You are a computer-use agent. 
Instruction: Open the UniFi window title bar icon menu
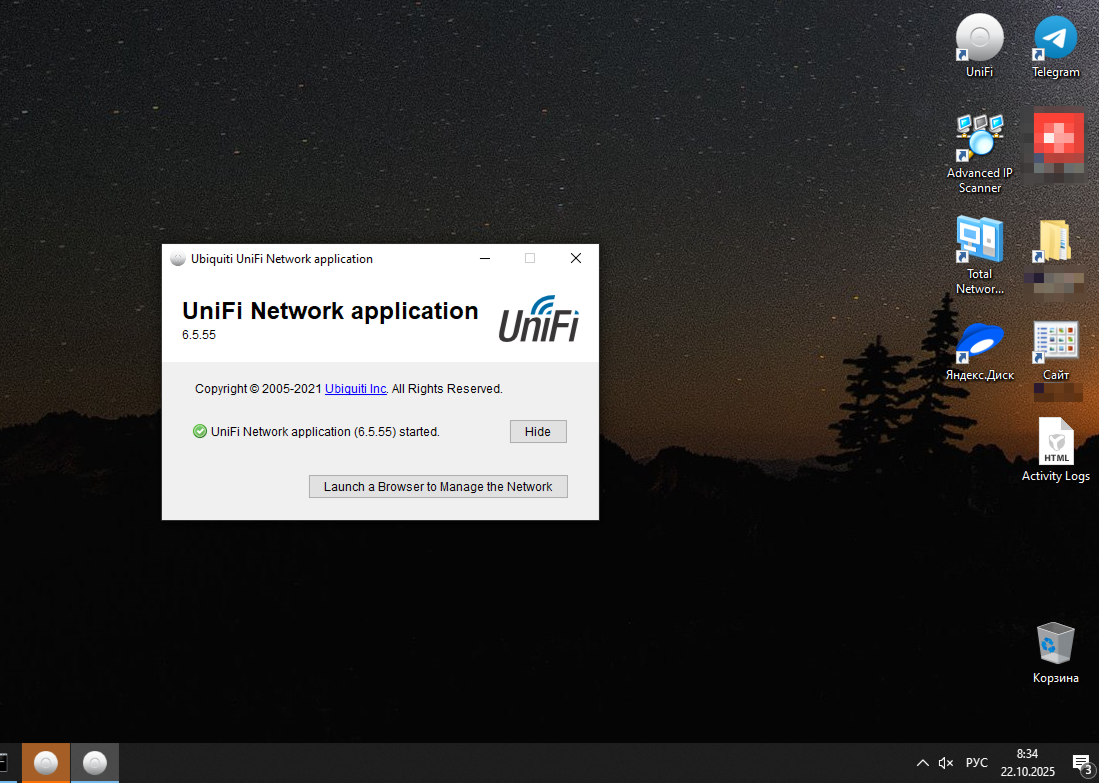coord(178,259)
